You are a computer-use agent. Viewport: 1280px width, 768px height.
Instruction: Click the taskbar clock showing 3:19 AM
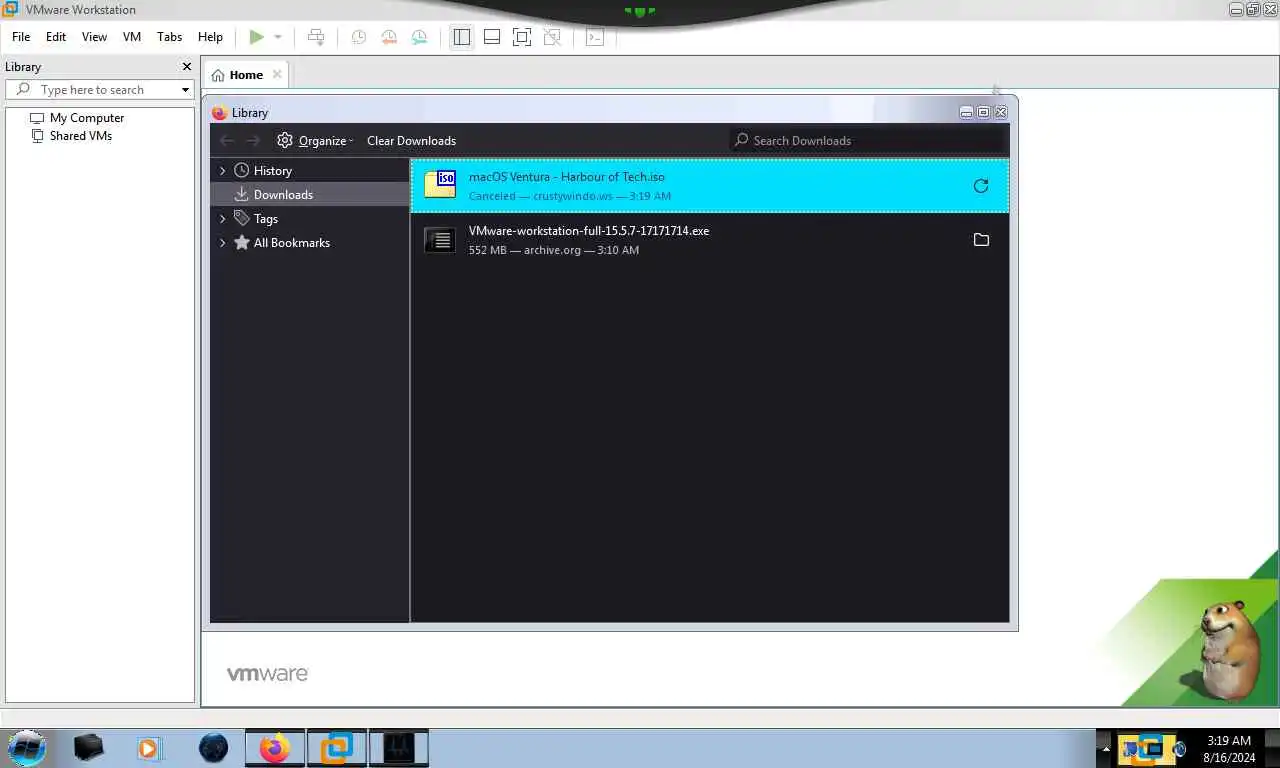[x=1228, y=749]
